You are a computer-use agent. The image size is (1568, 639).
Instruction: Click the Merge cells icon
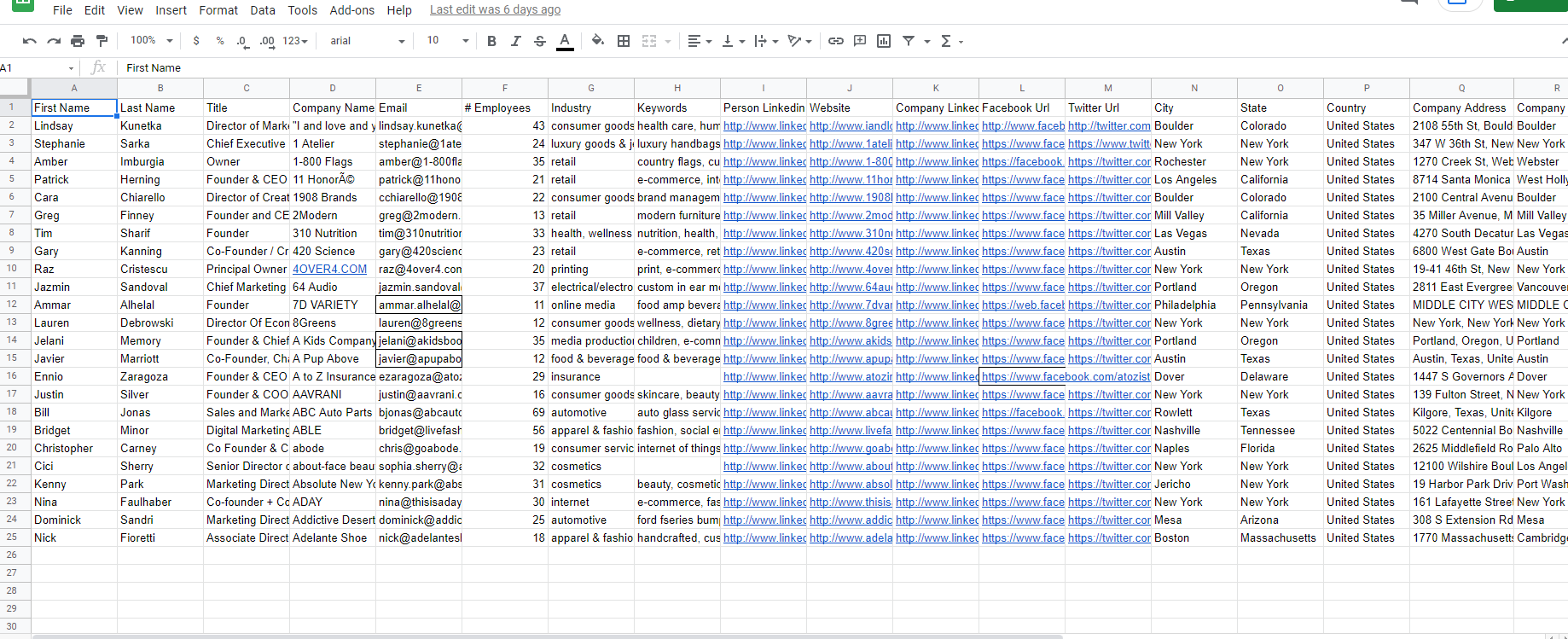click(x=649, y=41)
